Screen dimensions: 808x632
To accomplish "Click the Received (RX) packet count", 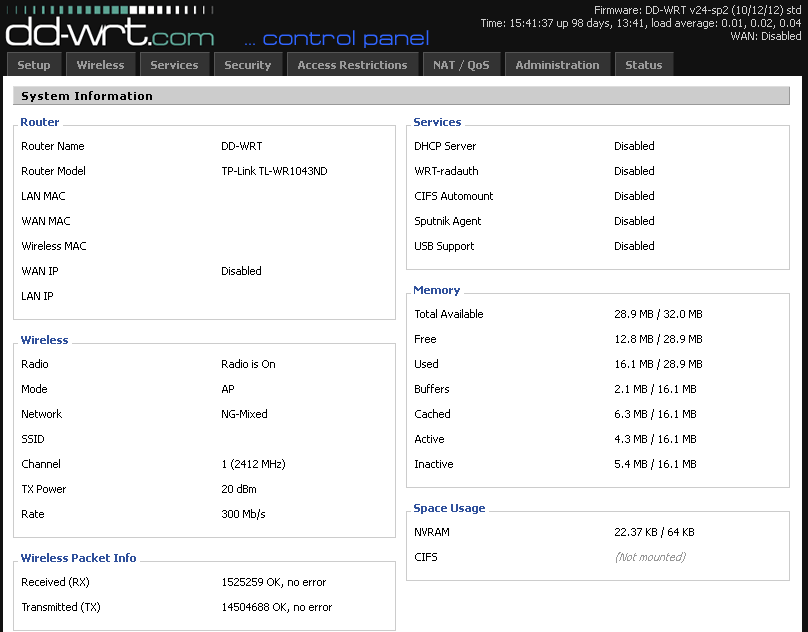I will click(x=274, y=583).
